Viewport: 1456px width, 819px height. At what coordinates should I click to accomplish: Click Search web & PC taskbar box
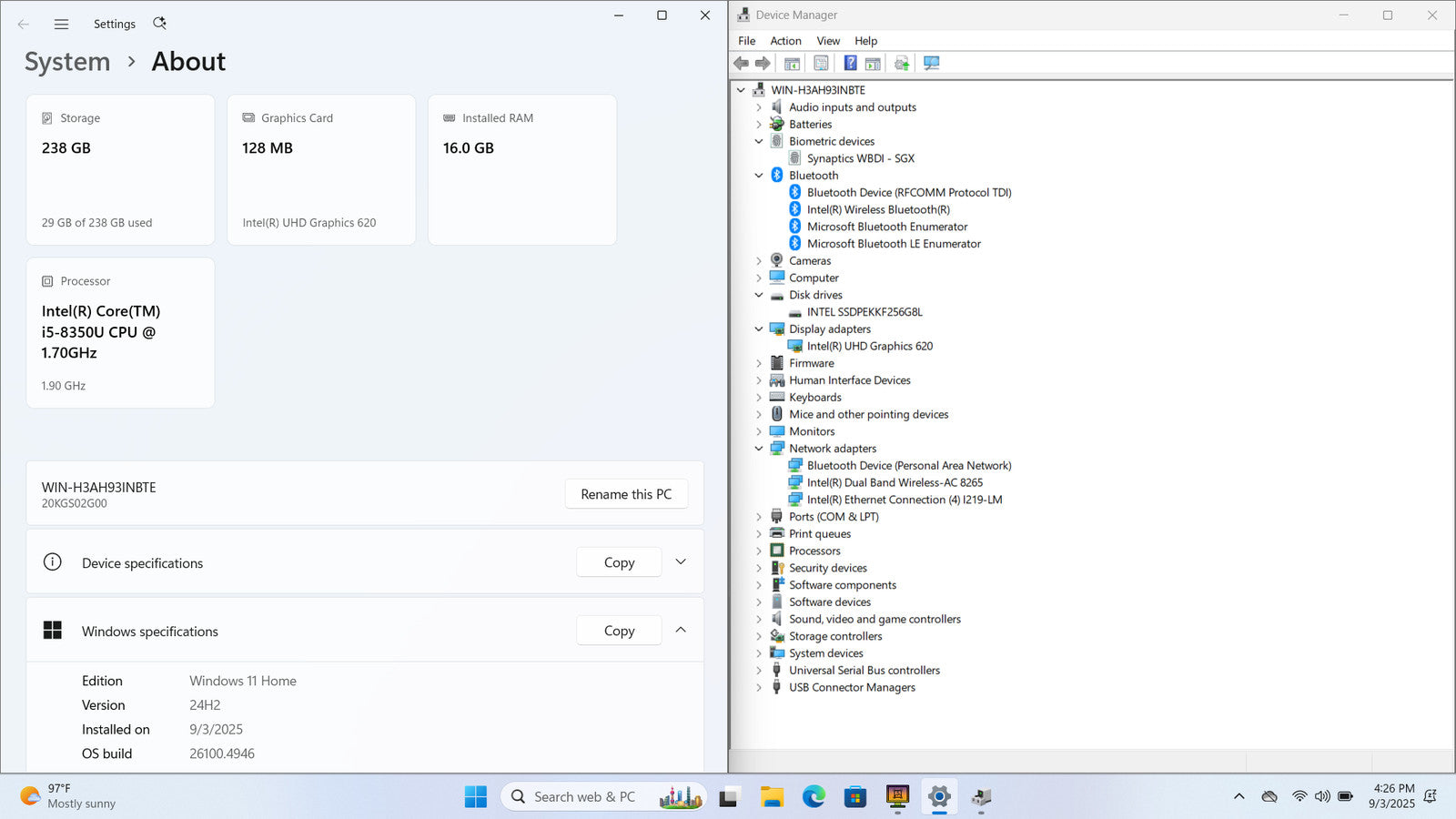click(603, 797)
